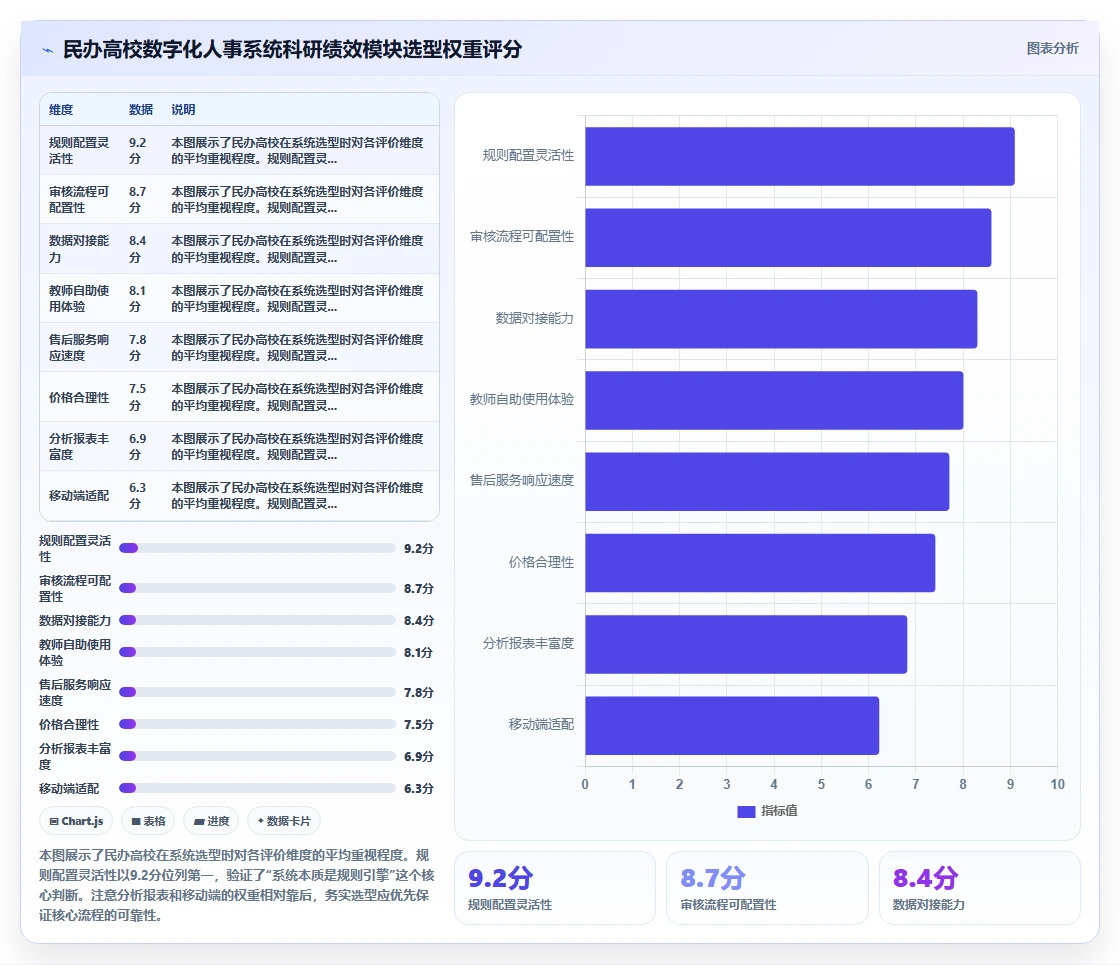Click the 售后服务响应速度 chart bar
1120x965 pixels.
767,481
